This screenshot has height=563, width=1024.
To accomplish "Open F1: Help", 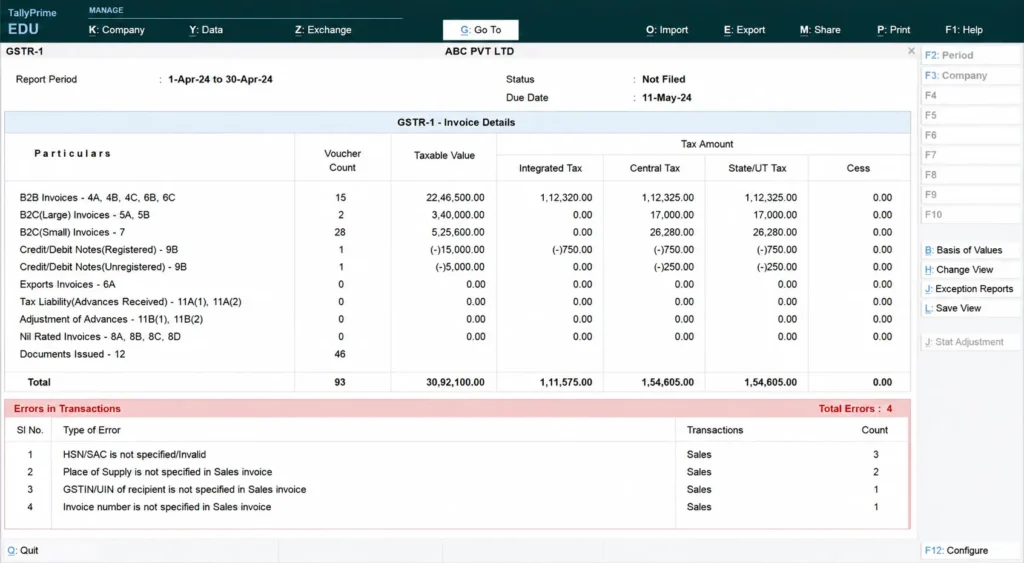I will click(963, 30).
